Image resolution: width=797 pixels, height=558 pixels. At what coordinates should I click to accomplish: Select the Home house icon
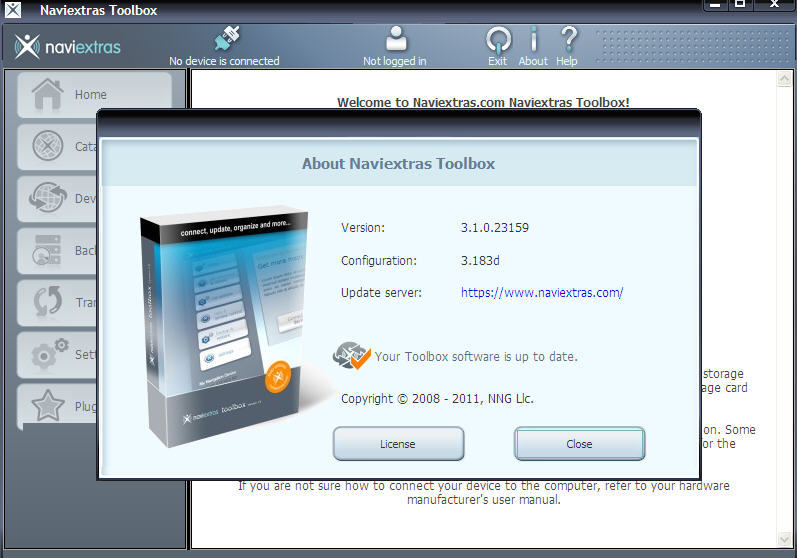tap(48, 94)
